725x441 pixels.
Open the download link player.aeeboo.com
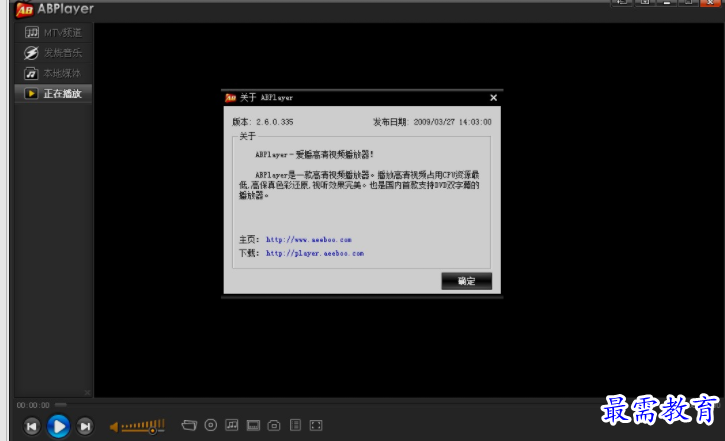pyautogui.click(x=314, y=254)
